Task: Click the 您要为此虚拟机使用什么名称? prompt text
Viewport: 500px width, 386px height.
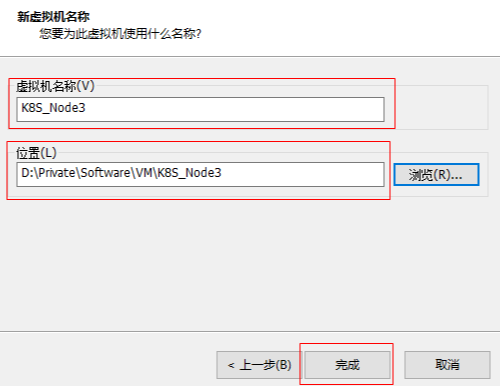Action: pyautogui.click(x=120, y=34)
